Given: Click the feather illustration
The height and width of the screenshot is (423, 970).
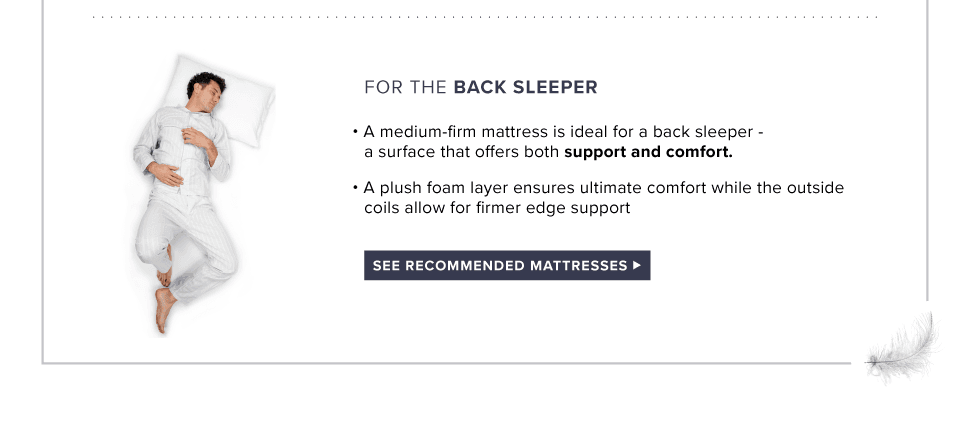Looking at the screenshot, I should [x=904, y=346].
